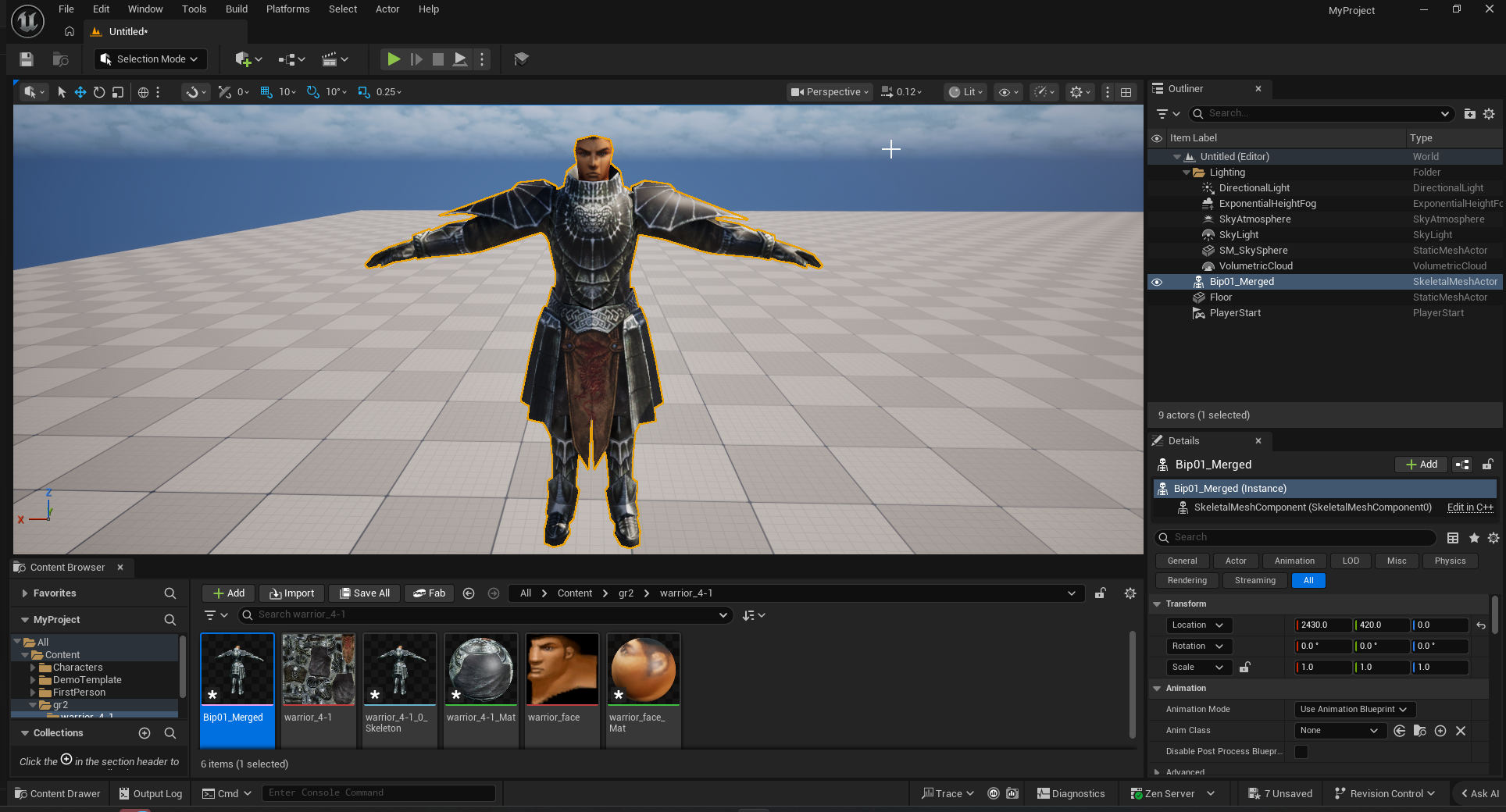The width and height of the screenshot is (1506, 812).
Task: Open the viewport layout grid icon
Action: 1126,92
